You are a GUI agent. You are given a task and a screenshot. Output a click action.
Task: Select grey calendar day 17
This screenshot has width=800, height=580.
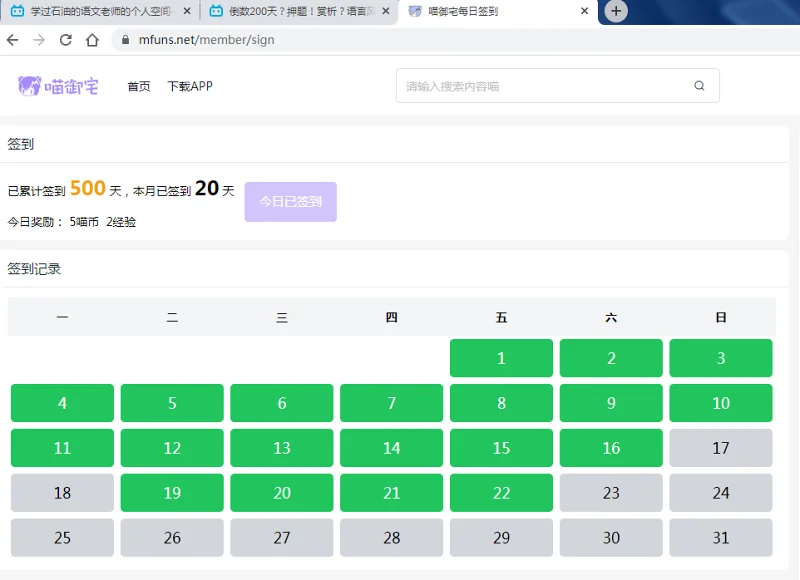point(720,448)
